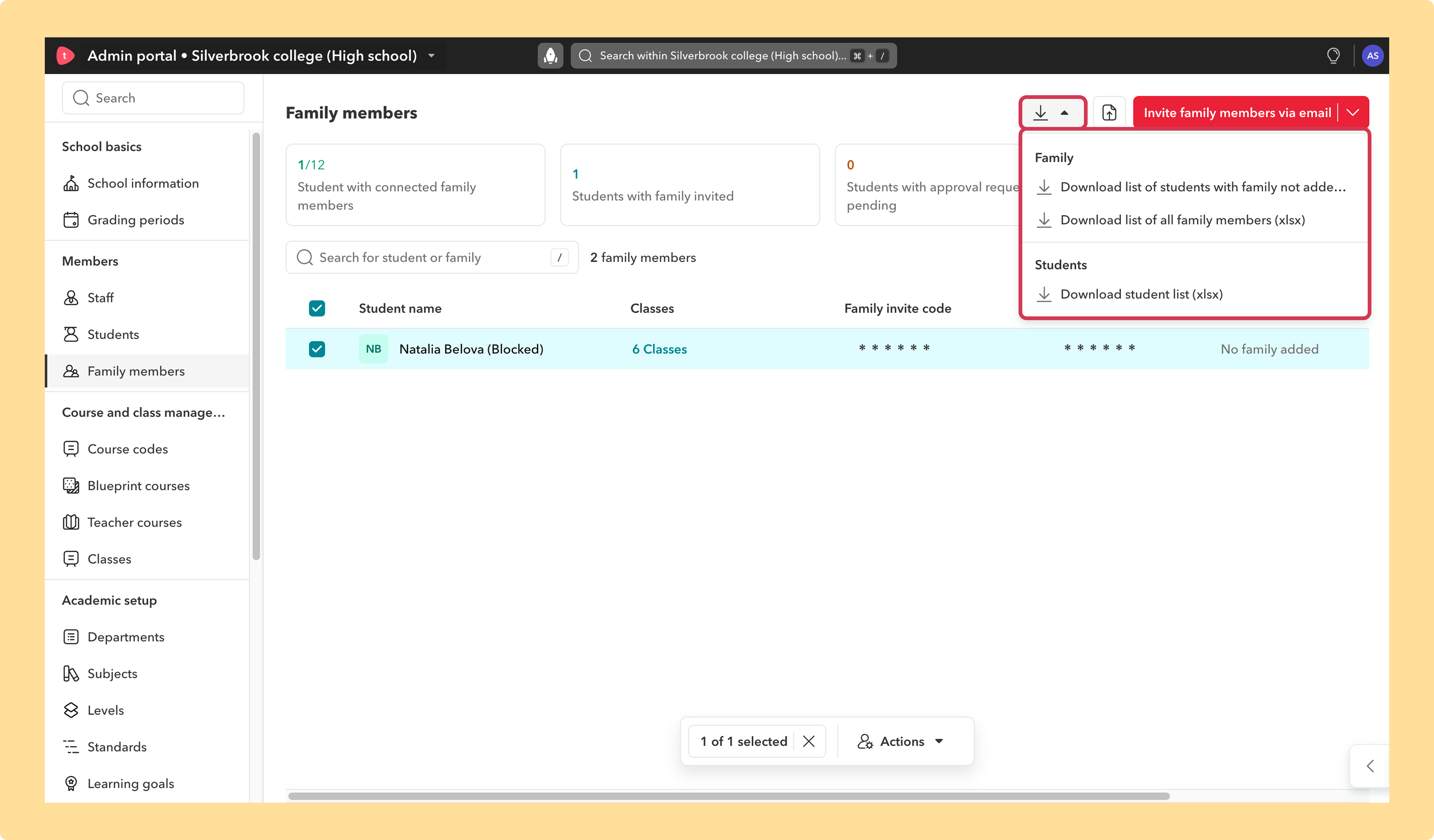The image size is (1434, 840).
Task: Click the Learning goals icon
Action: 71,784
